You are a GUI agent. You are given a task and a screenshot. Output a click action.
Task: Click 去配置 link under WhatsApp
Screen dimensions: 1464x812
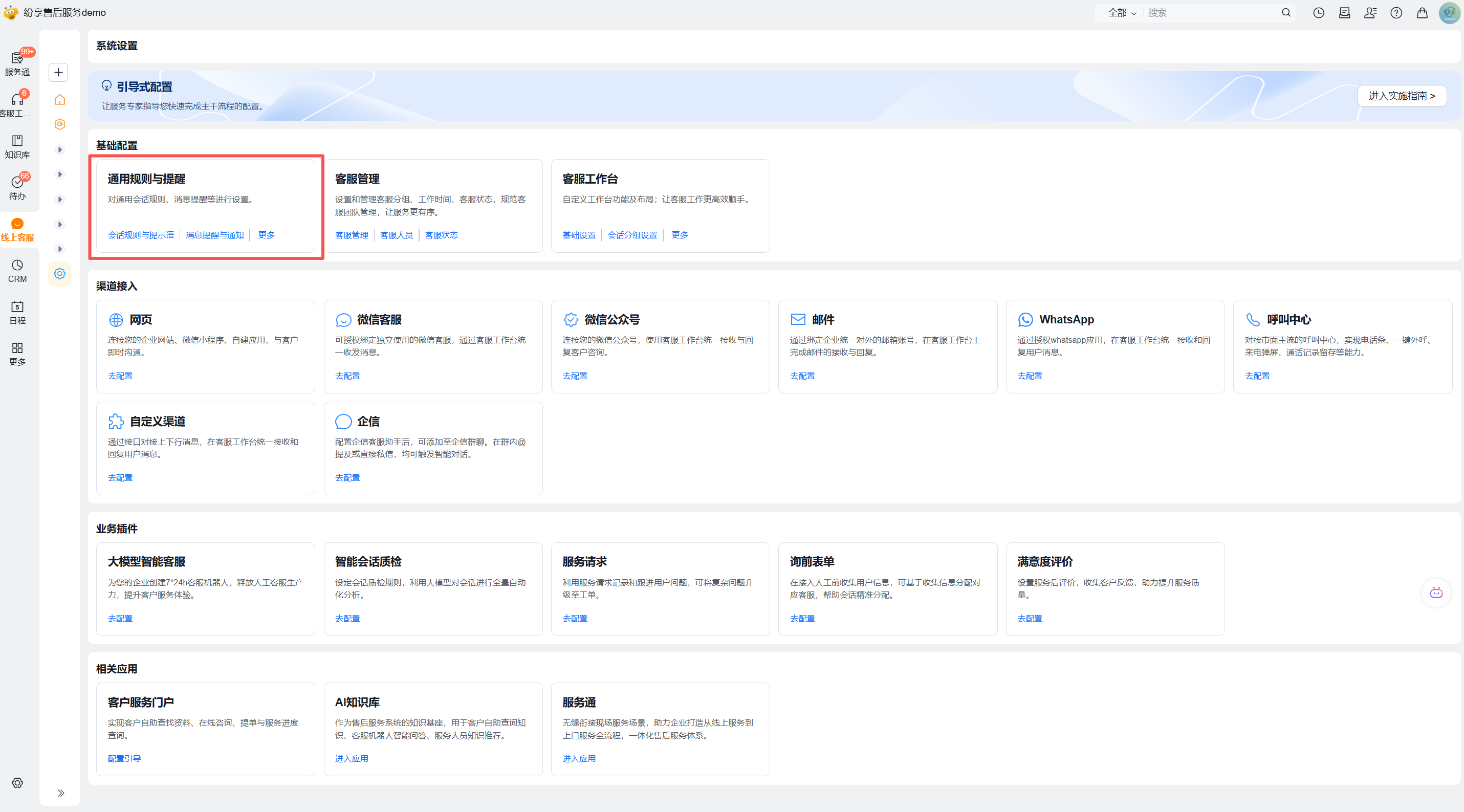(x=1029, y=376)
